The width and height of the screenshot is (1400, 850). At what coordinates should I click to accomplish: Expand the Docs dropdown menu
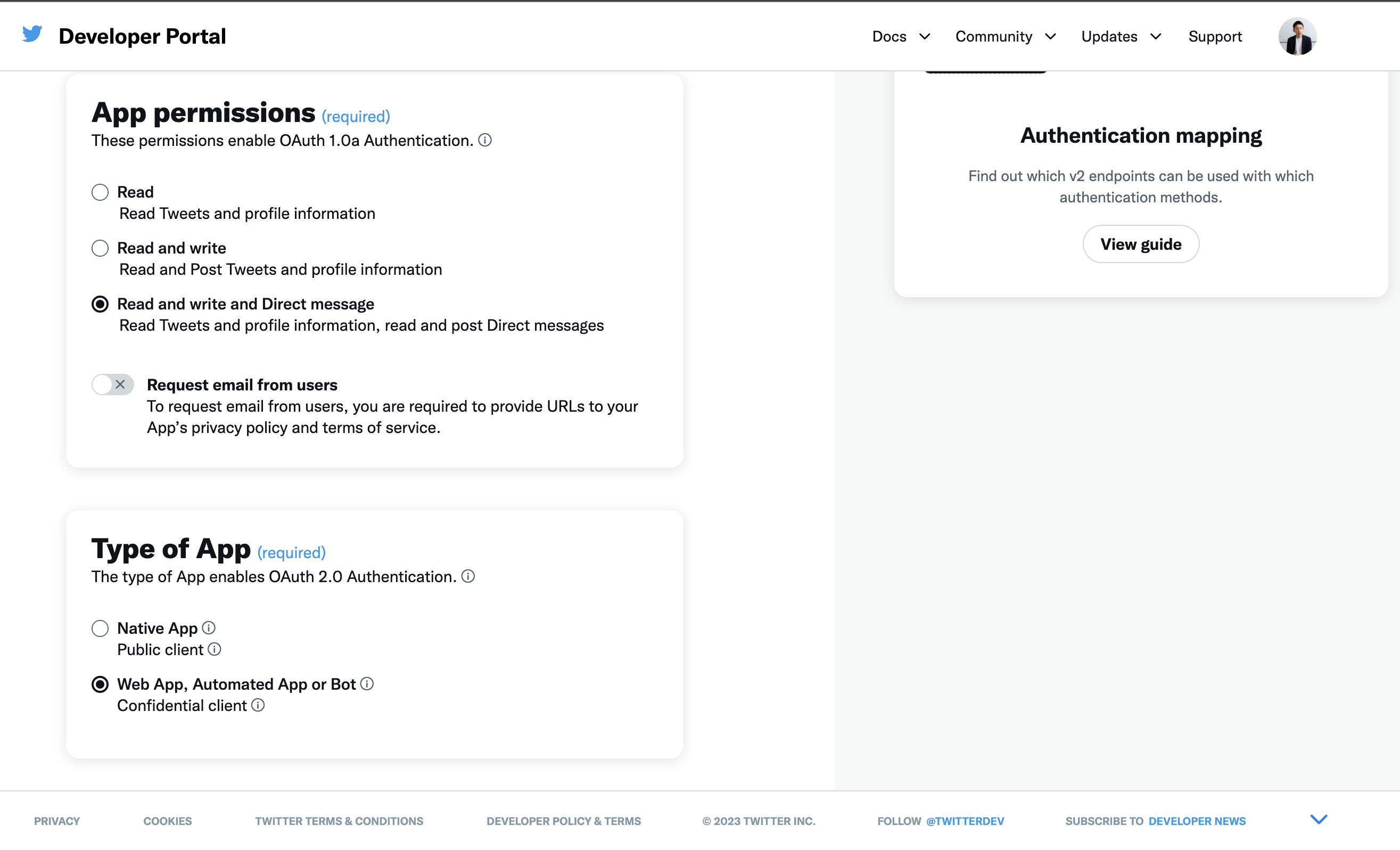point(901,36)
